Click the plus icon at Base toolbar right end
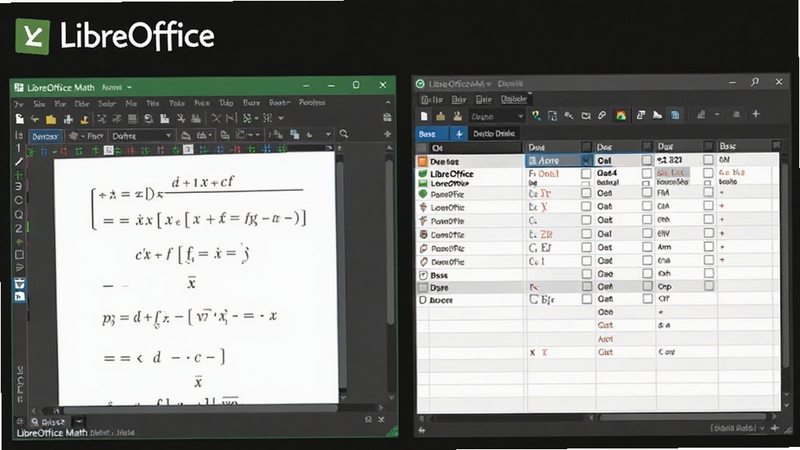 756,114
